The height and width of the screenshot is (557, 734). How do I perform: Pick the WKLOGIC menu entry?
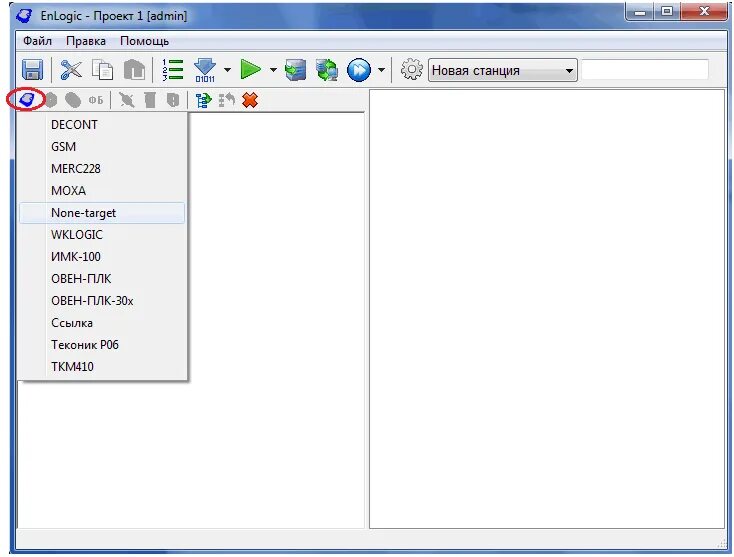[102, 235]
